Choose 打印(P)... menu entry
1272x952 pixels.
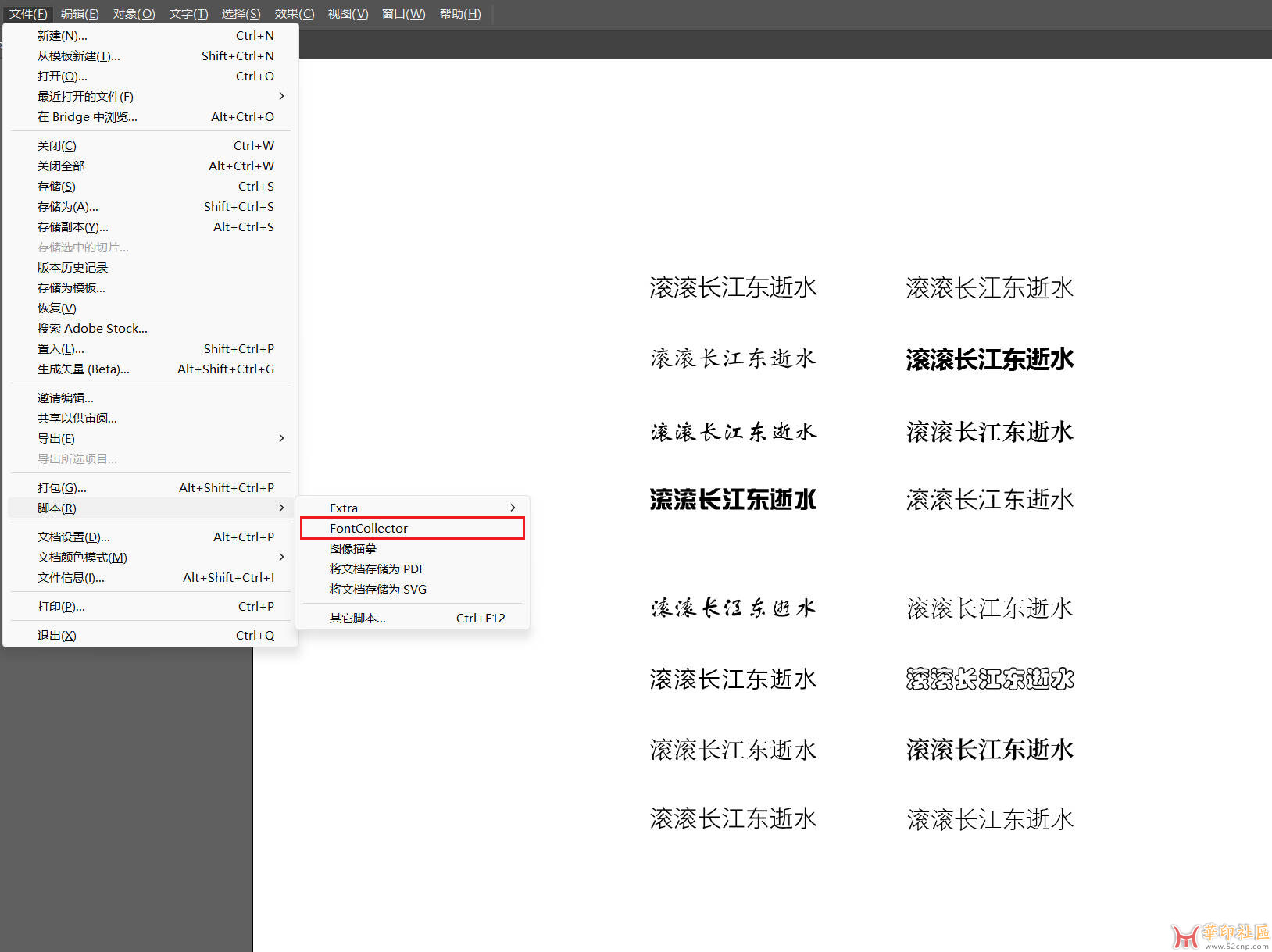[151, 607]
